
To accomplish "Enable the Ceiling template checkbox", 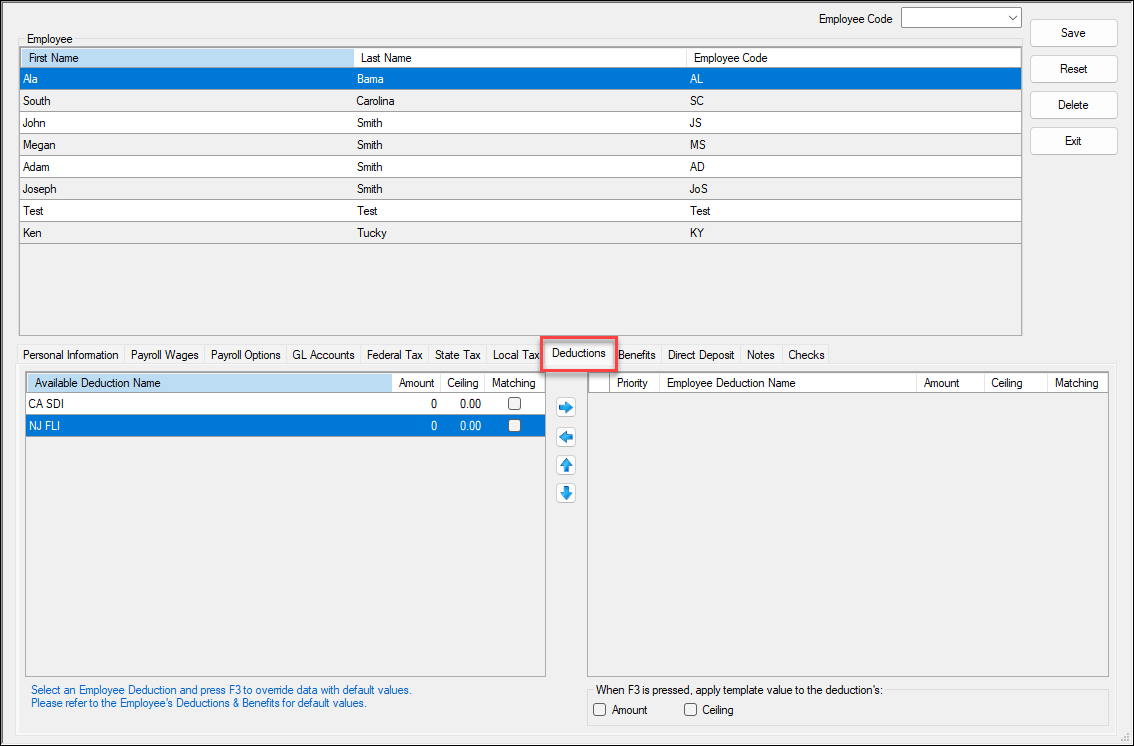I will click(691, 710).
